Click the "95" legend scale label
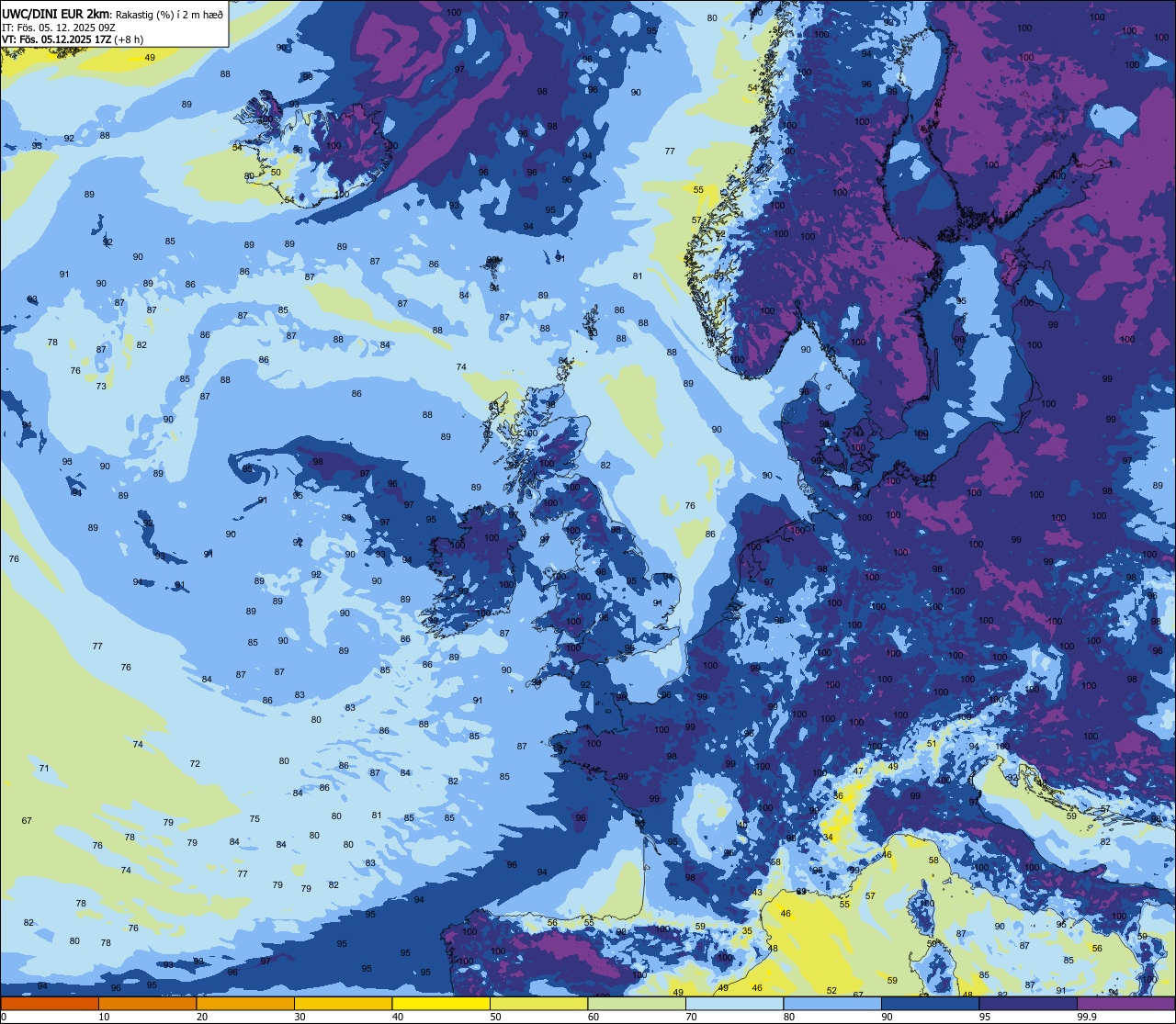1176x1024 pixels. coord(985,1017)
